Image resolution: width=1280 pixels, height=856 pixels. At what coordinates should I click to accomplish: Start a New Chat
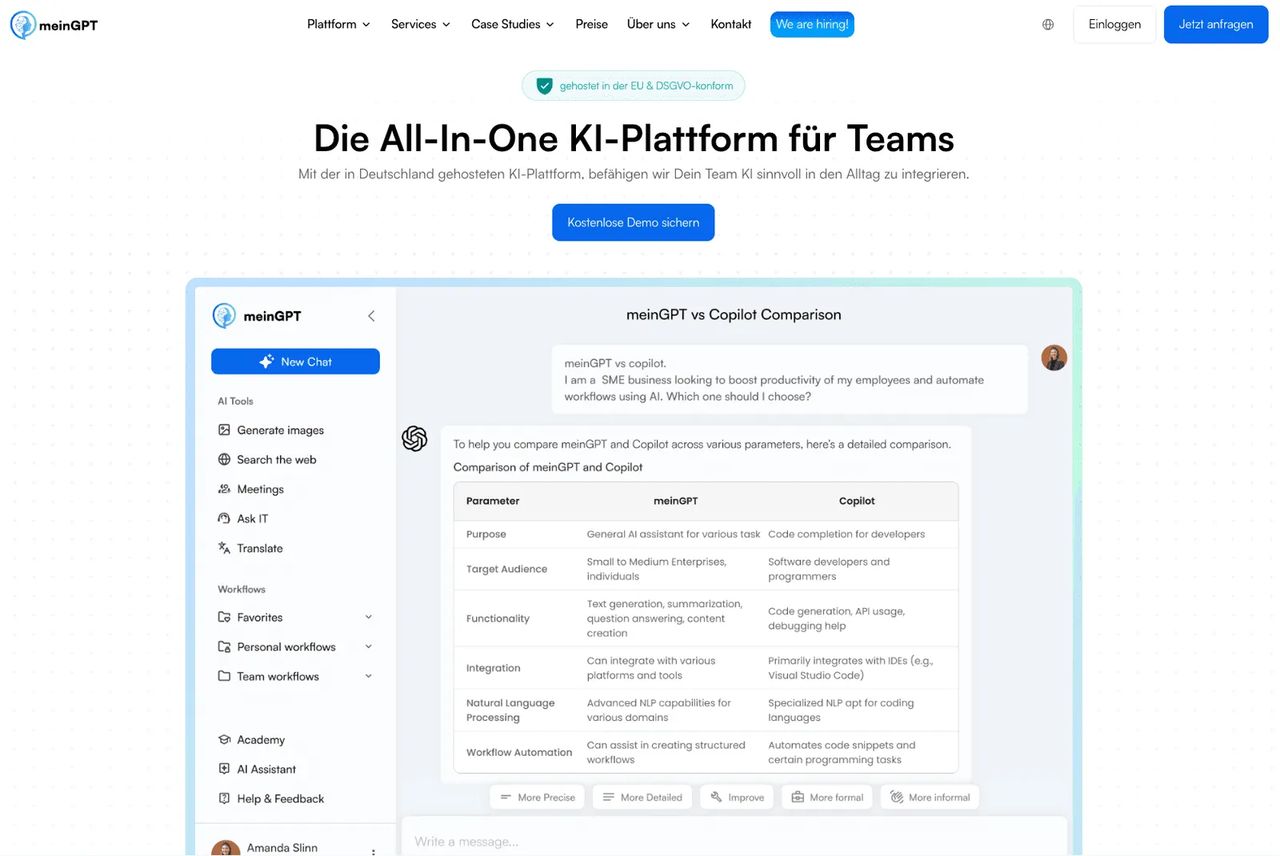click(295, 362)
